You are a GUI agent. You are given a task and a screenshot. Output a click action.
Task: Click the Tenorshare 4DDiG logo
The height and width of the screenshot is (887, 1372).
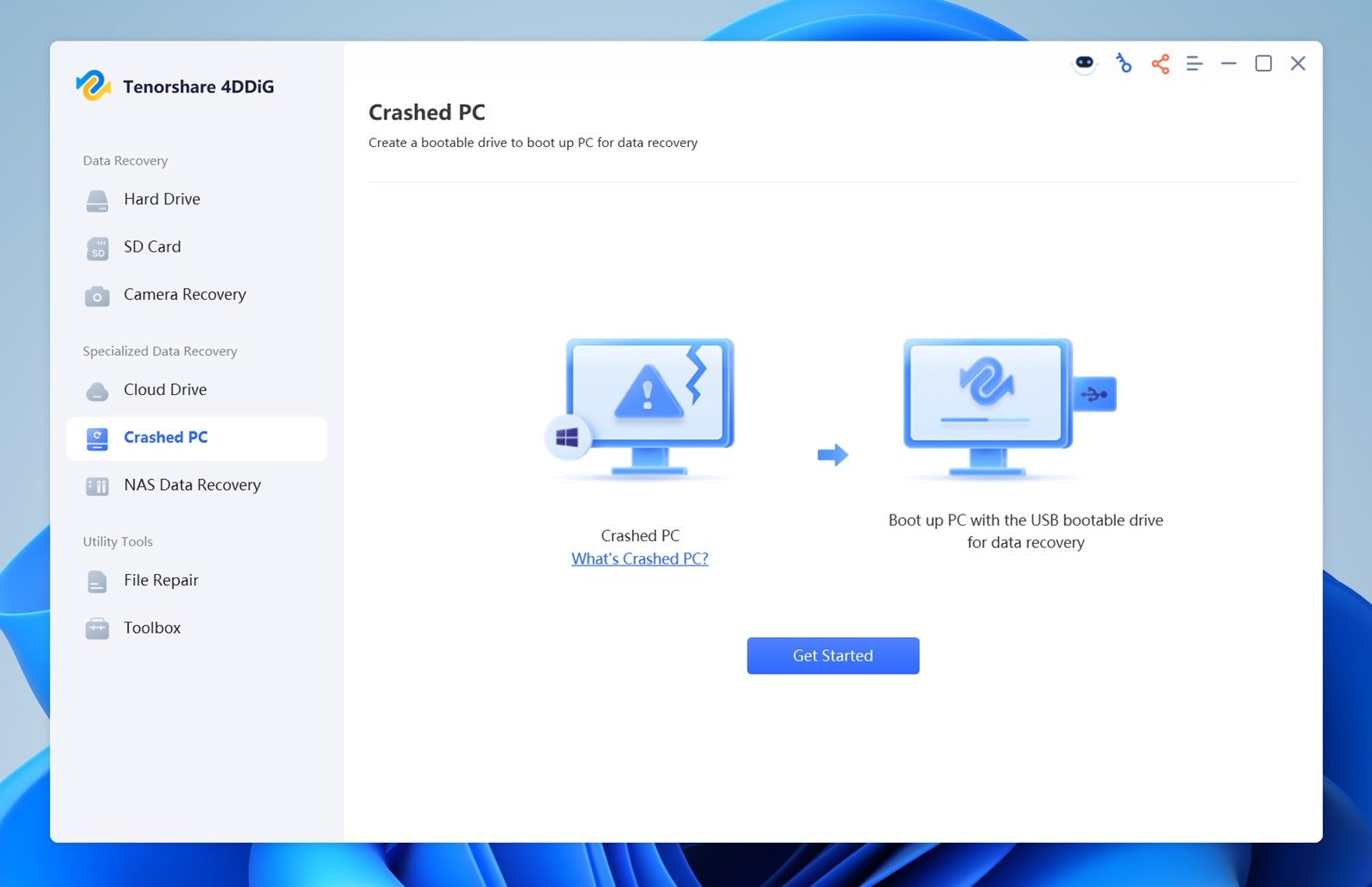[x=93, y=86]
